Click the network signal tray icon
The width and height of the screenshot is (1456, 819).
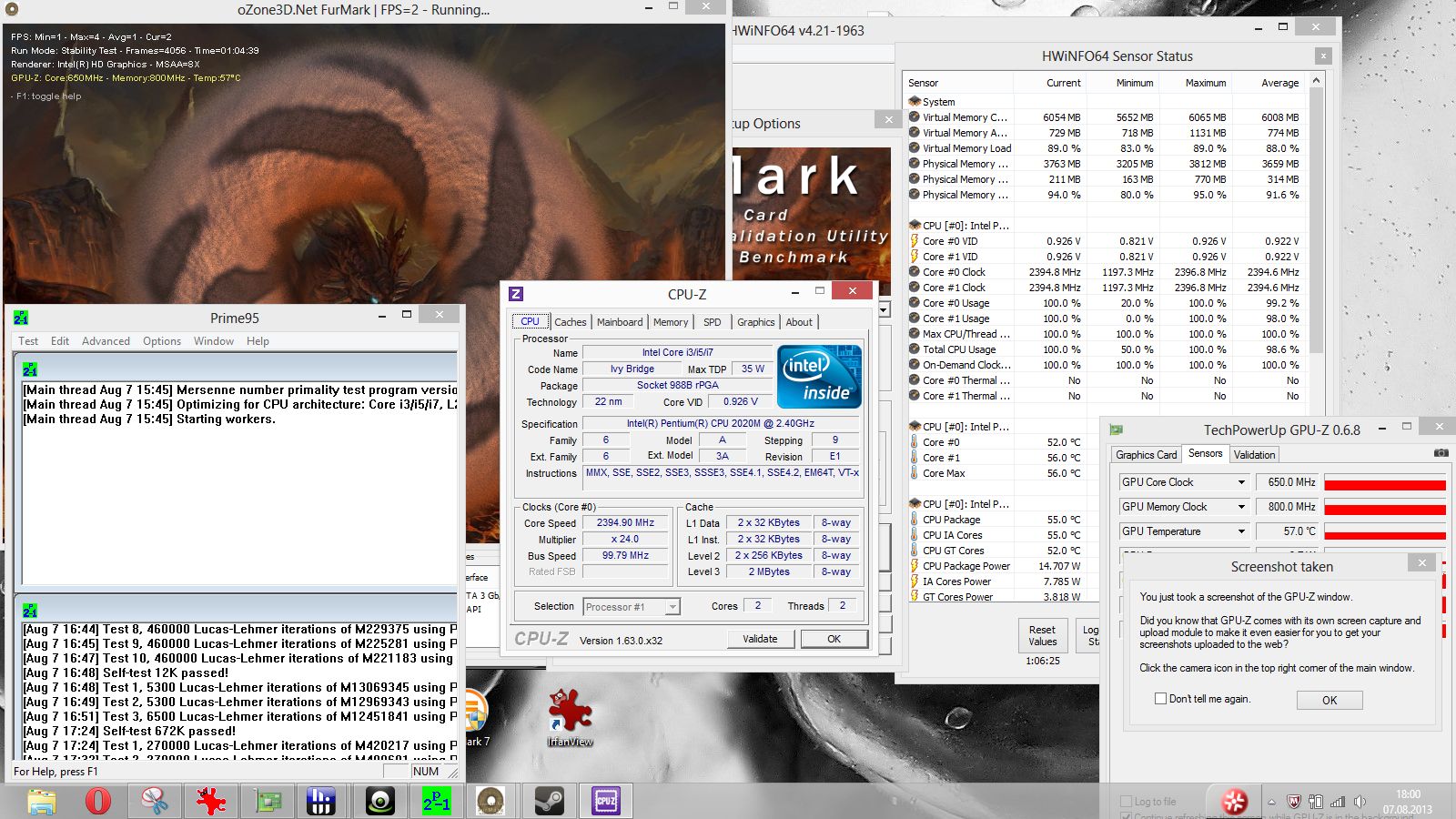tap(1337, 802)
